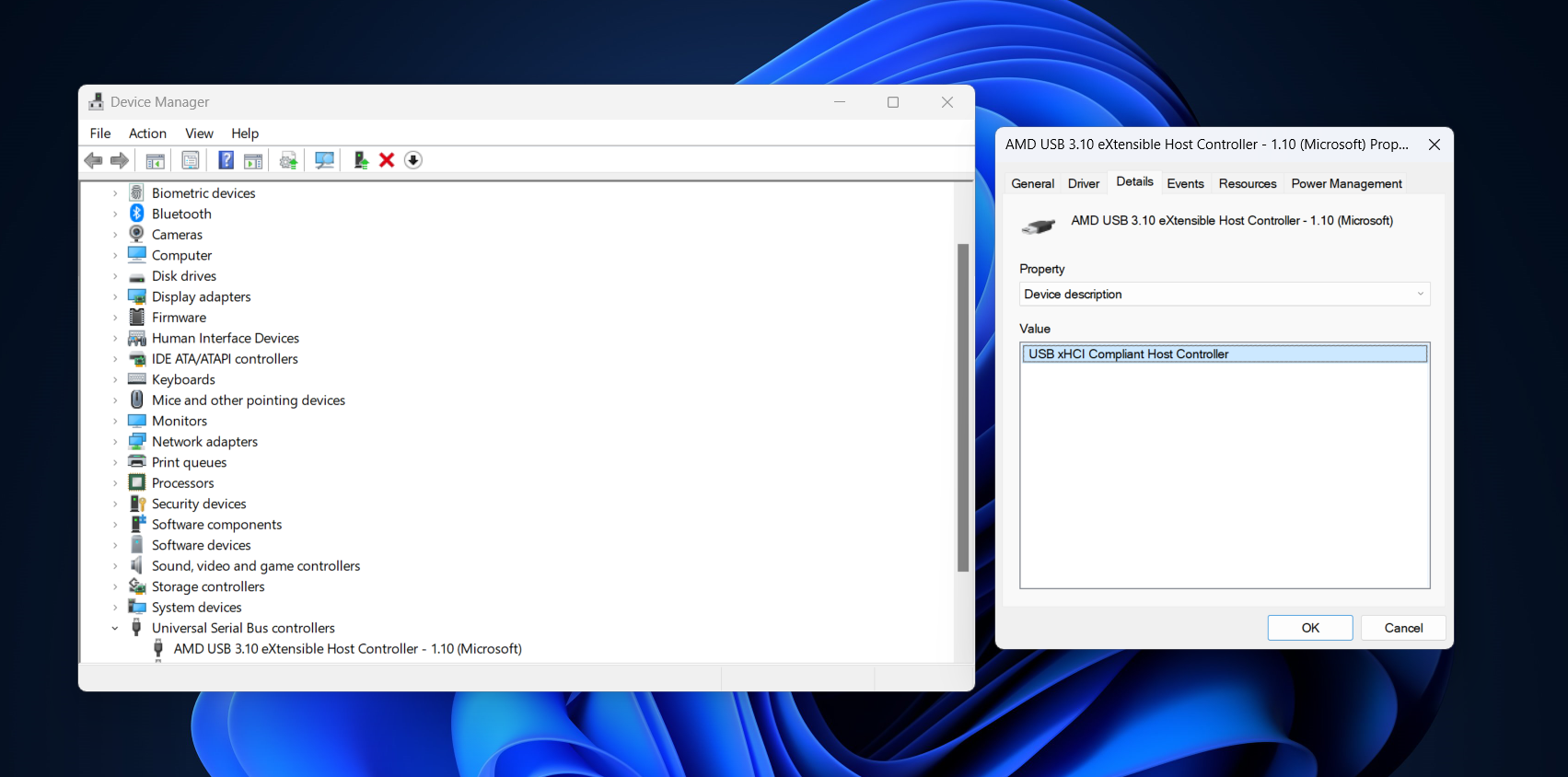Switch to the Power Management tab
Image resolution: width=1568 pixels, height=777 pixels.
(x=1346, y=183)
